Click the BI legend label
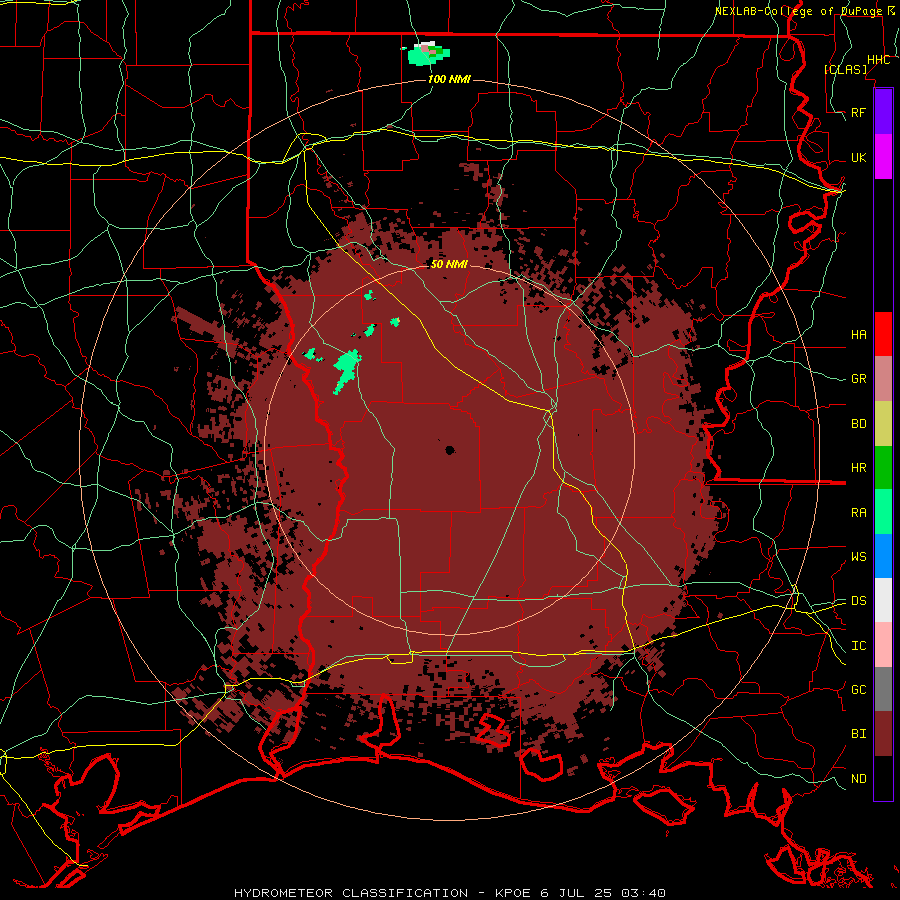The height and width of the screenshot is (900, 900). point(858,734)
